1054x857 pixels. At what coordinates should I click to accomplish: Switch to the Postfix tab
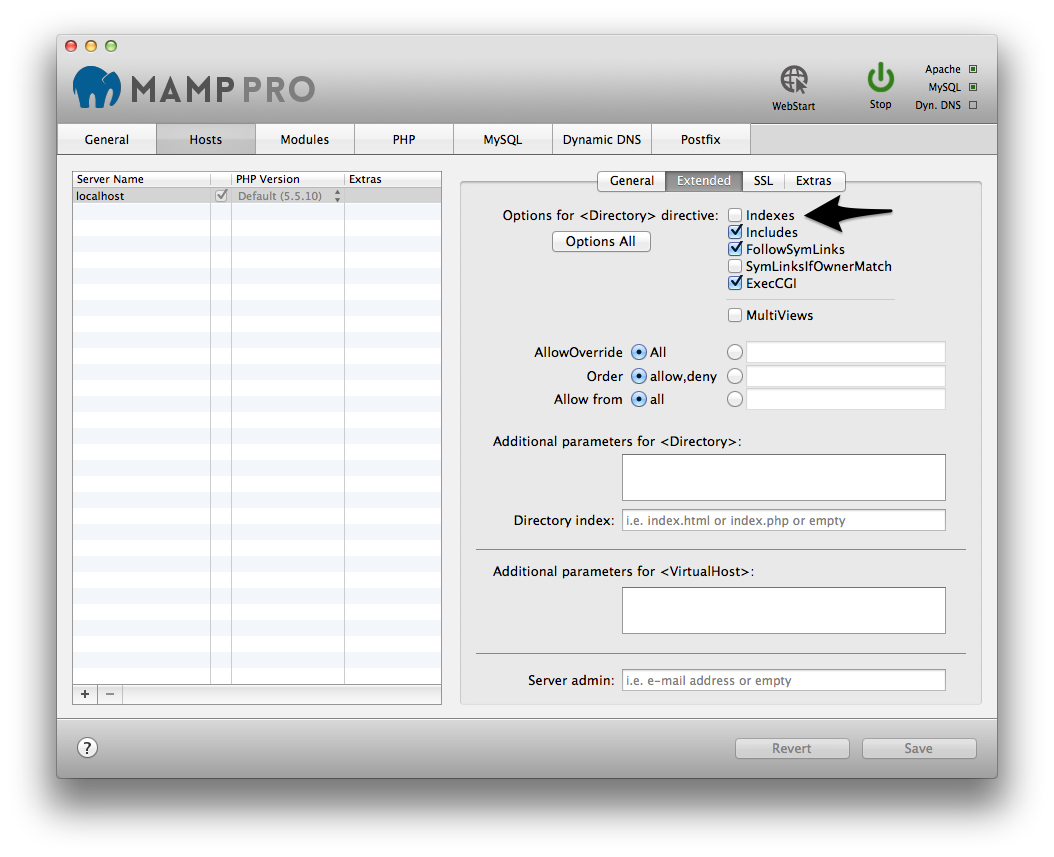click(x=700, y=139)
